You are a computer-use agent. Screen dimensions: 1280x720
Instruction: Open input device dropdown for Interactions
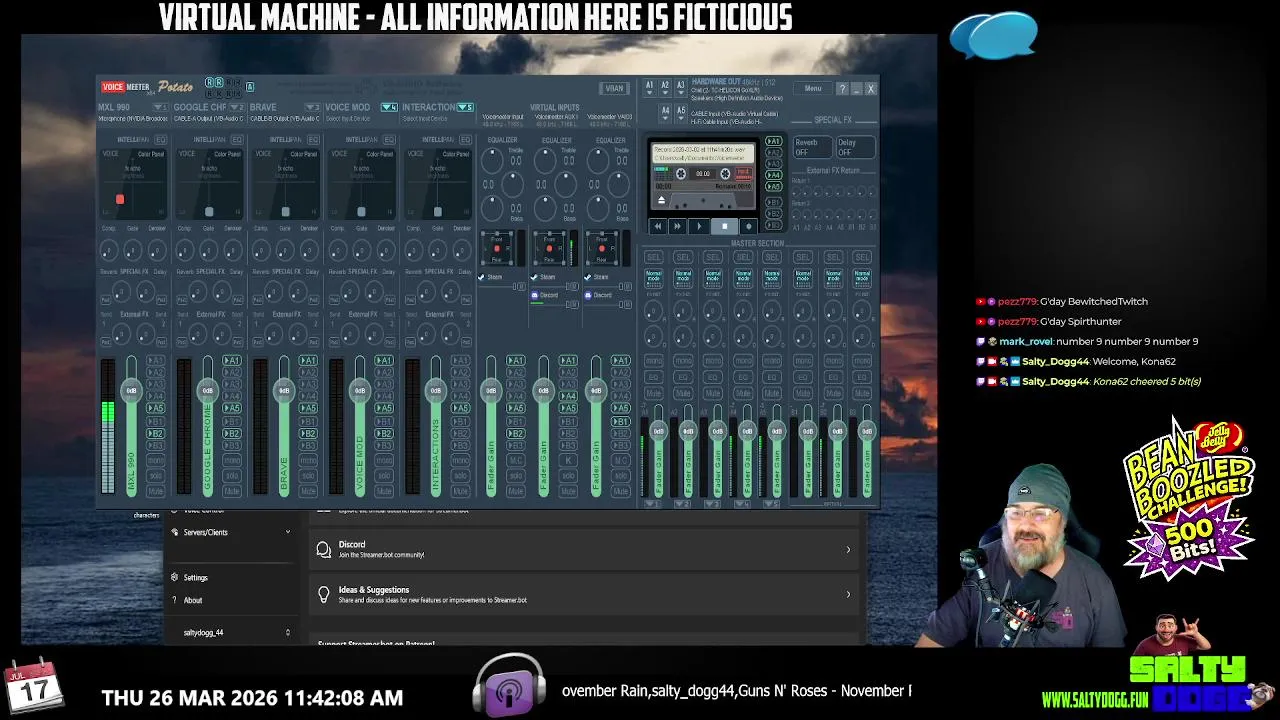(x=465, y=107)
